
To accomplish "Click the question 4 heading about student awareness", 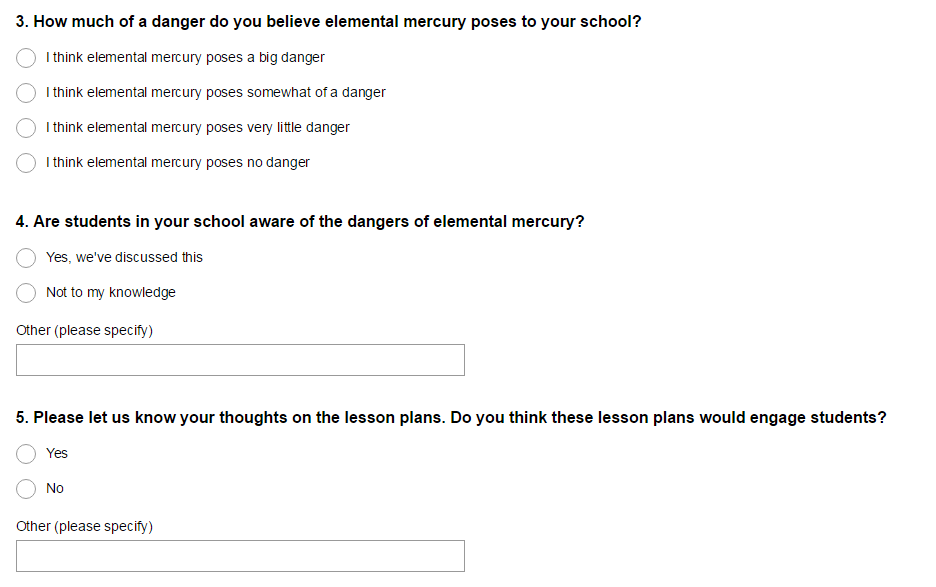I will click(300, 222).
